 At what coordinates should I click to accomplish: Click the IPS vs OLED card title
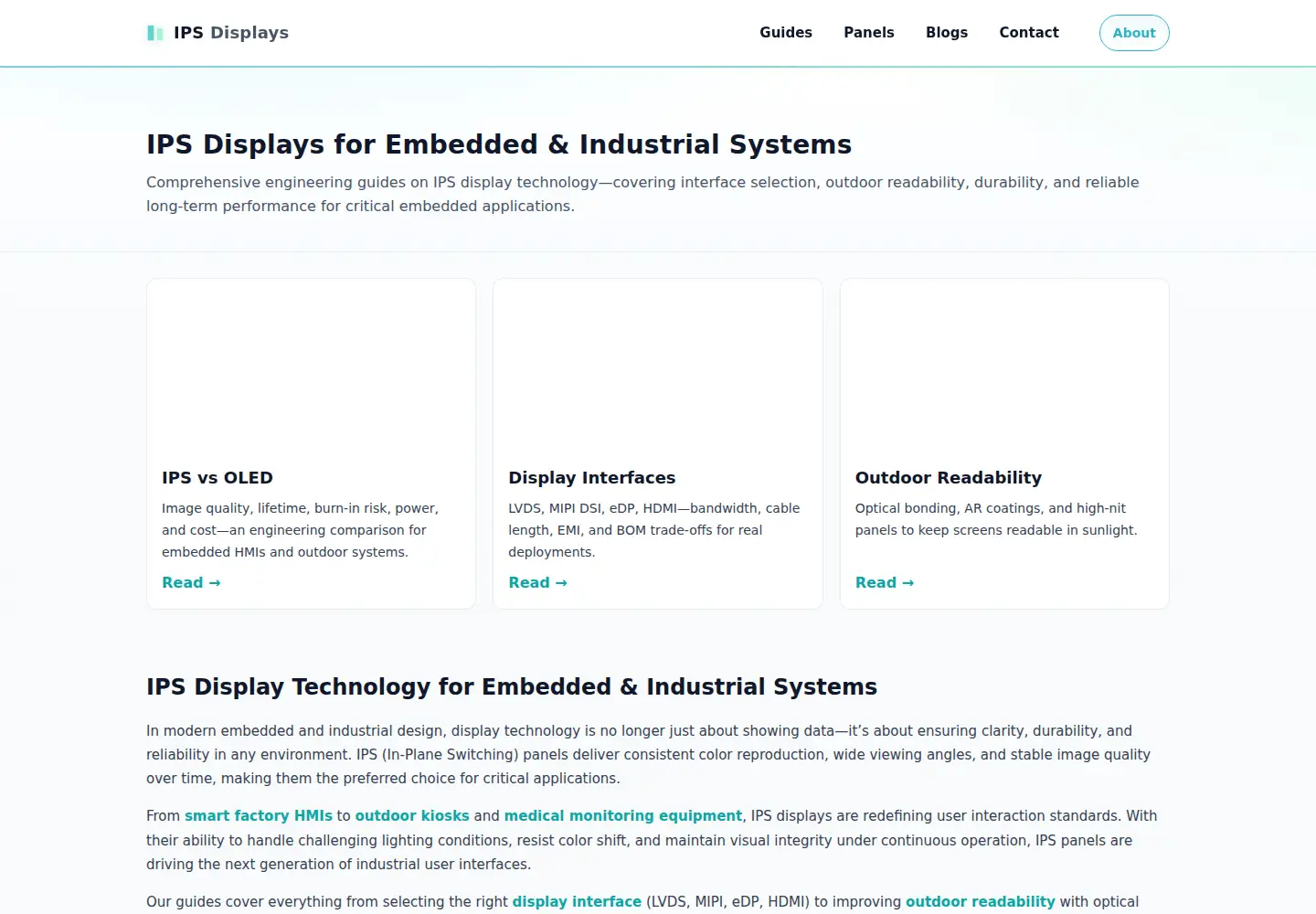(x=218, y=478)
